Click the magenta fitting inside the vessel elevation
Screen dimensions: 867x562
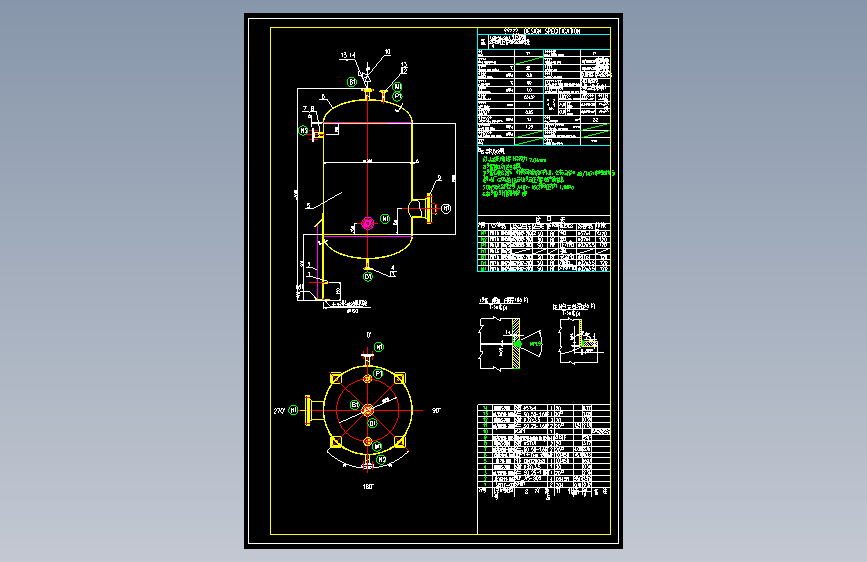[x=368, y=223]
